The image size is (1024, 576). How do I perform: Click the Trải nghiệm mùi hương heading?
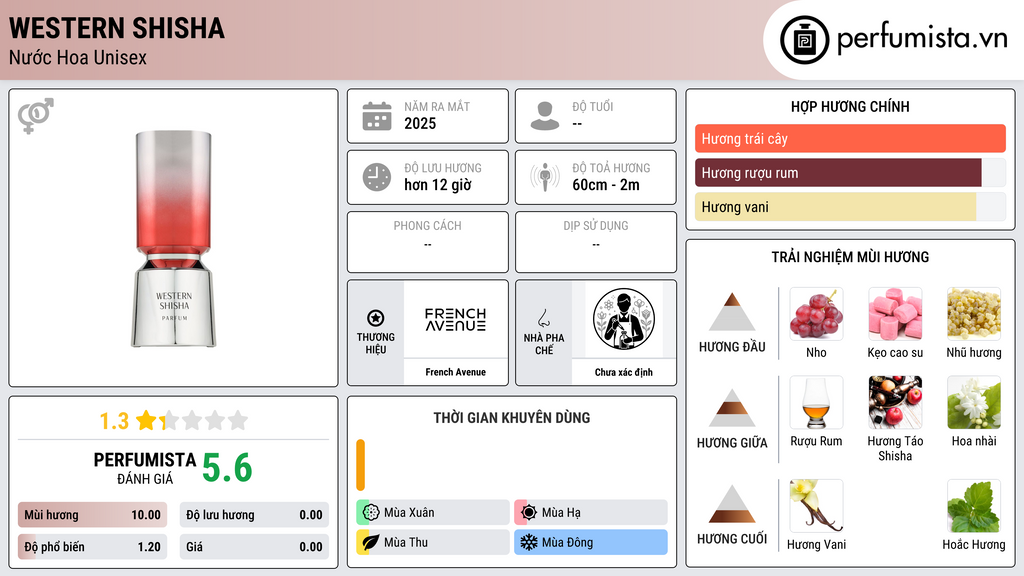pos(850,257)
